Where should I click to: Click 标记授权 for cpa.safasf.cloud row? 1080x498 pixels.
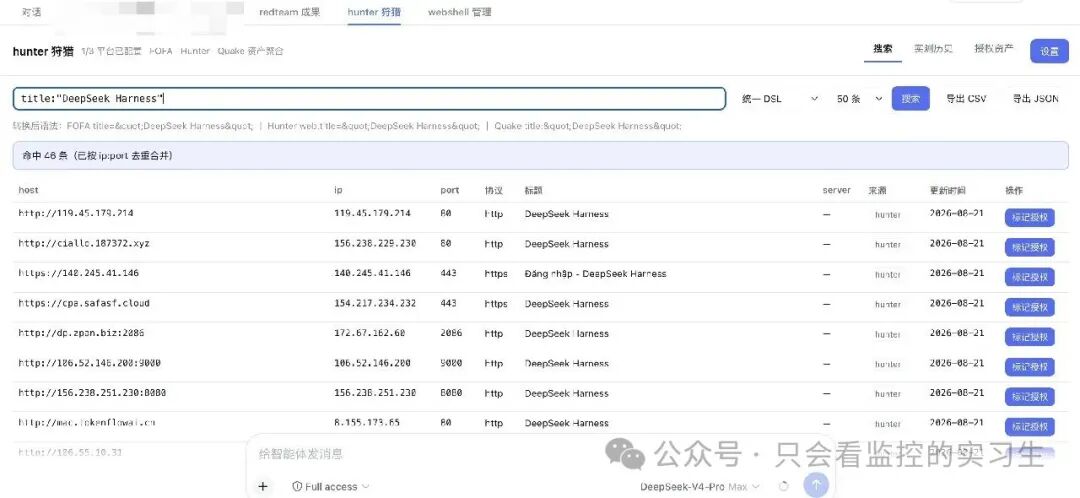point(1029,307)
